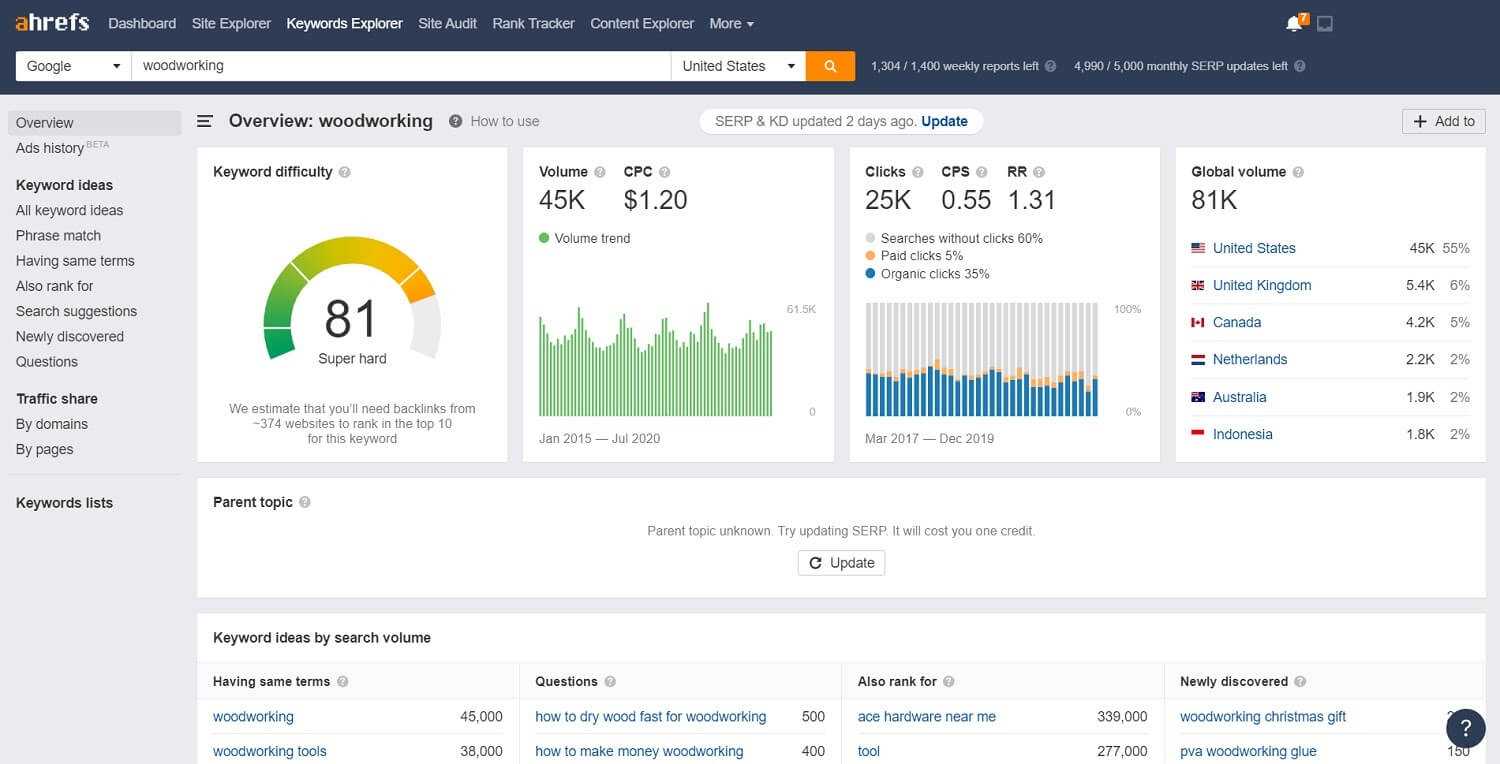Open Also rank for help icon
This screenshot has height=764, width=1500.
949,681
